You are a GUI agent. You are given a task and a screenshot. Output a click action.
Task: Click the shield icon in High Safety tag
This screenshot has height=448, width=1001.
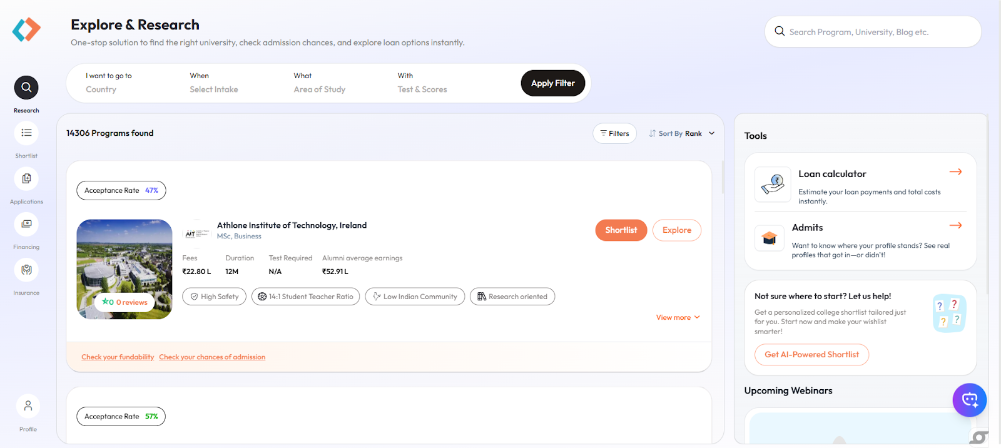(194, 297)
